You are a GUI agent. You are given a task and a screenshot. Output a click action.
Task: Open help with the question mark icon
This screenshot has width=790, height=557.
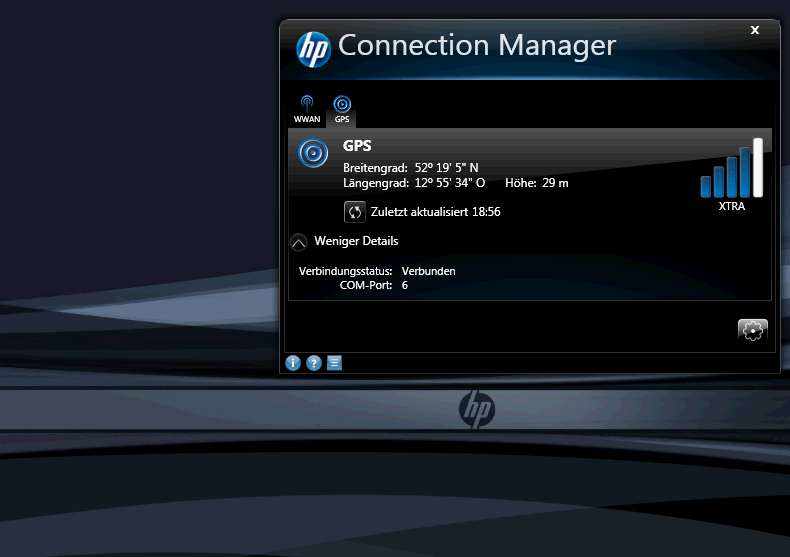(314, 363)
